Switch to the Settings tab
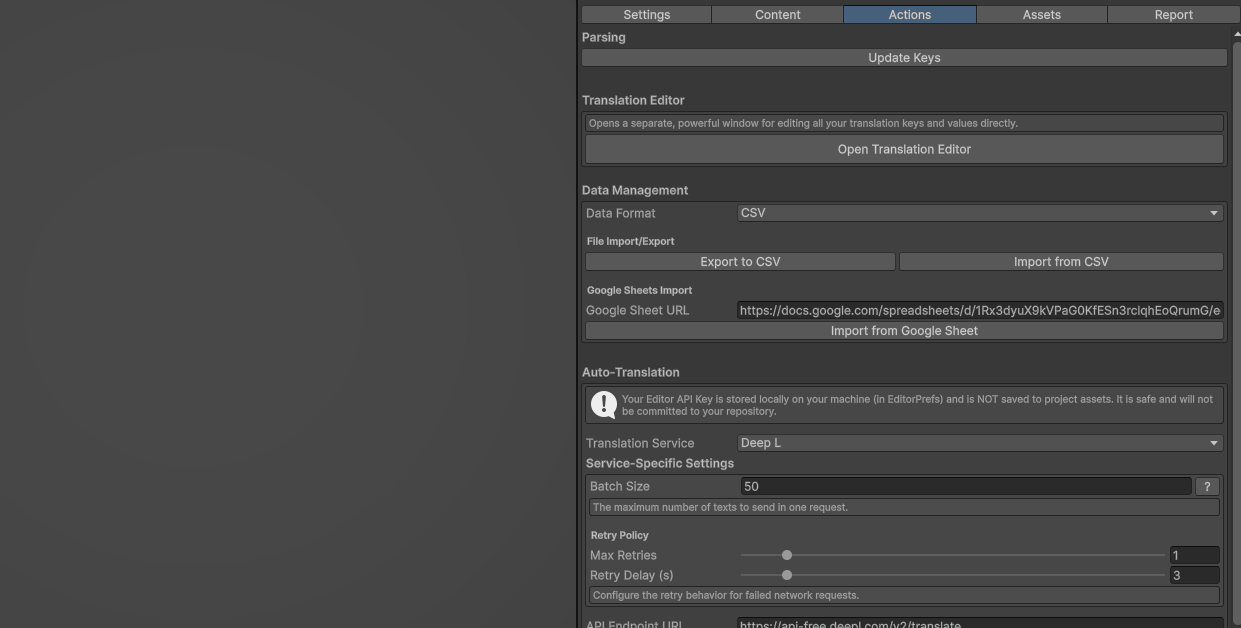 [646, 14]
